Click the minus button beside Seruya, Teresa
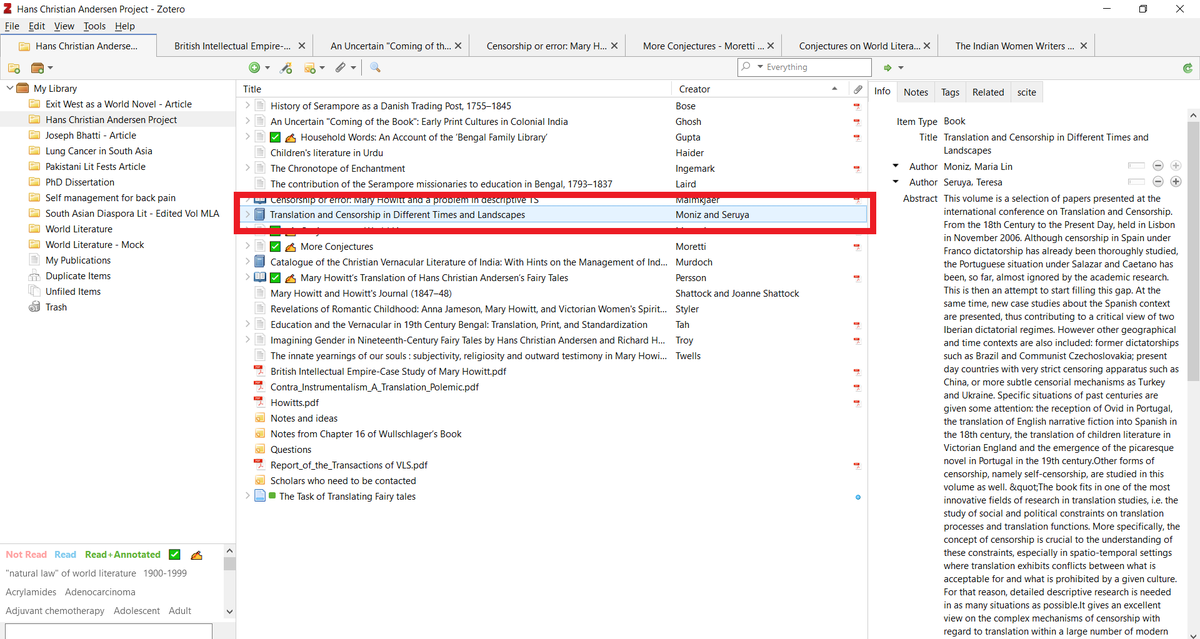 point(1158,182)
